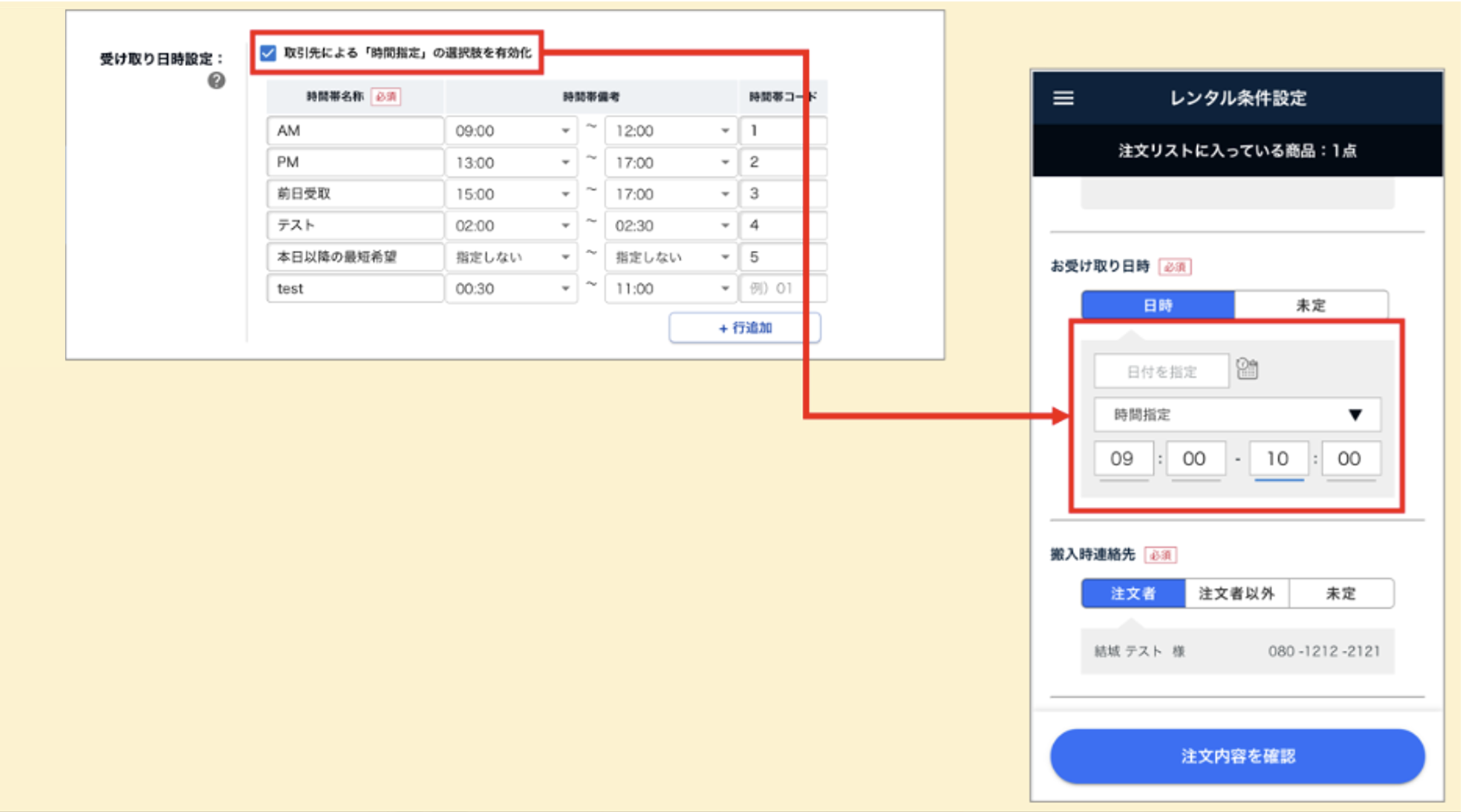Toggle the 時間指定 enable checkbox
The height and width of the screenshot is (812, 1463).
(x=268, y=53)
